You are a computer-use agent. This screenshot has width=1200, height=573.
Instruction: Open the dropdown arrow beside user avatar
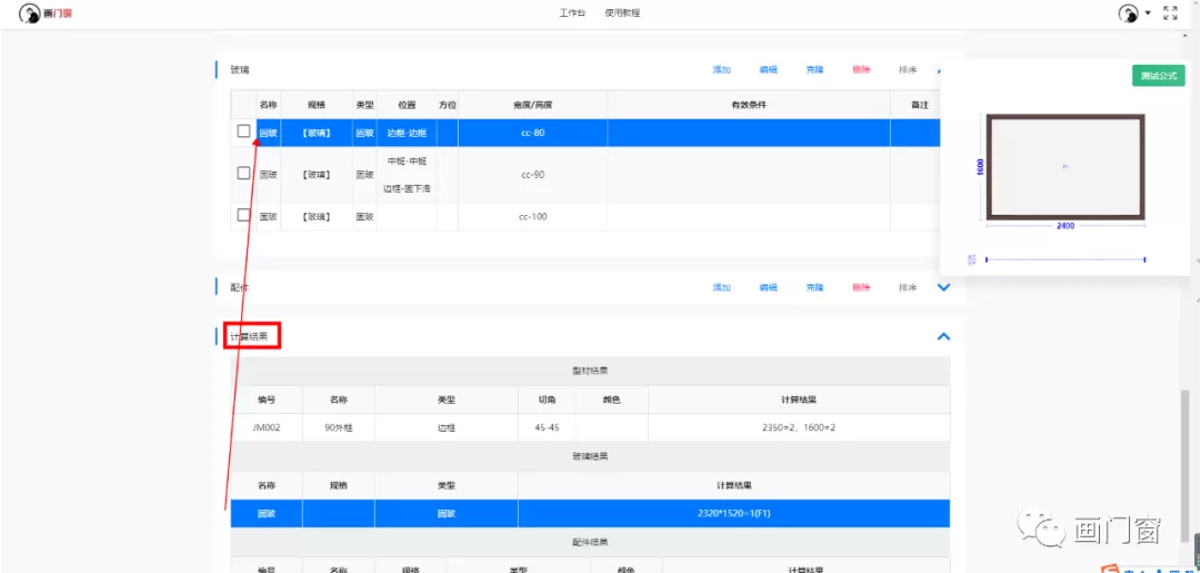pyautogui.click(x=1148, y=14)
